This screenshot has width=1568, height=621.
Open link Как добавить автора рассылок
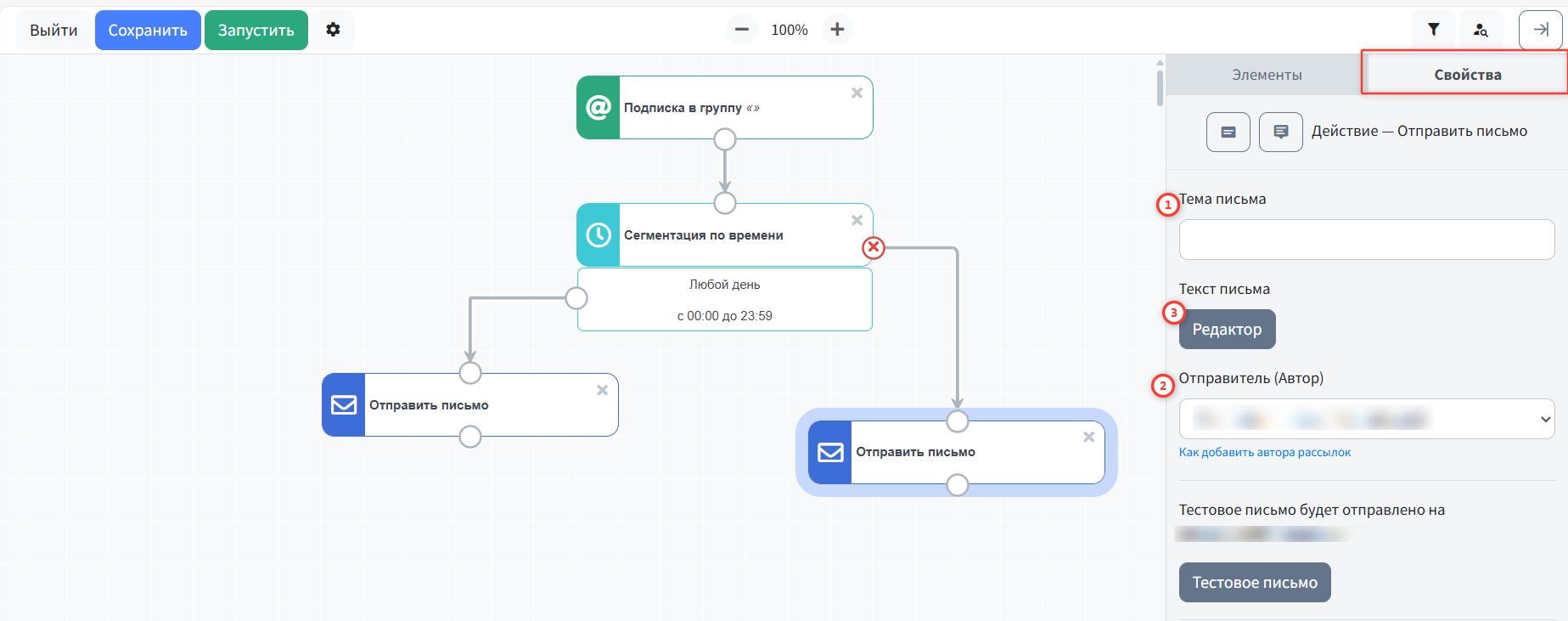click(1264, 452)
